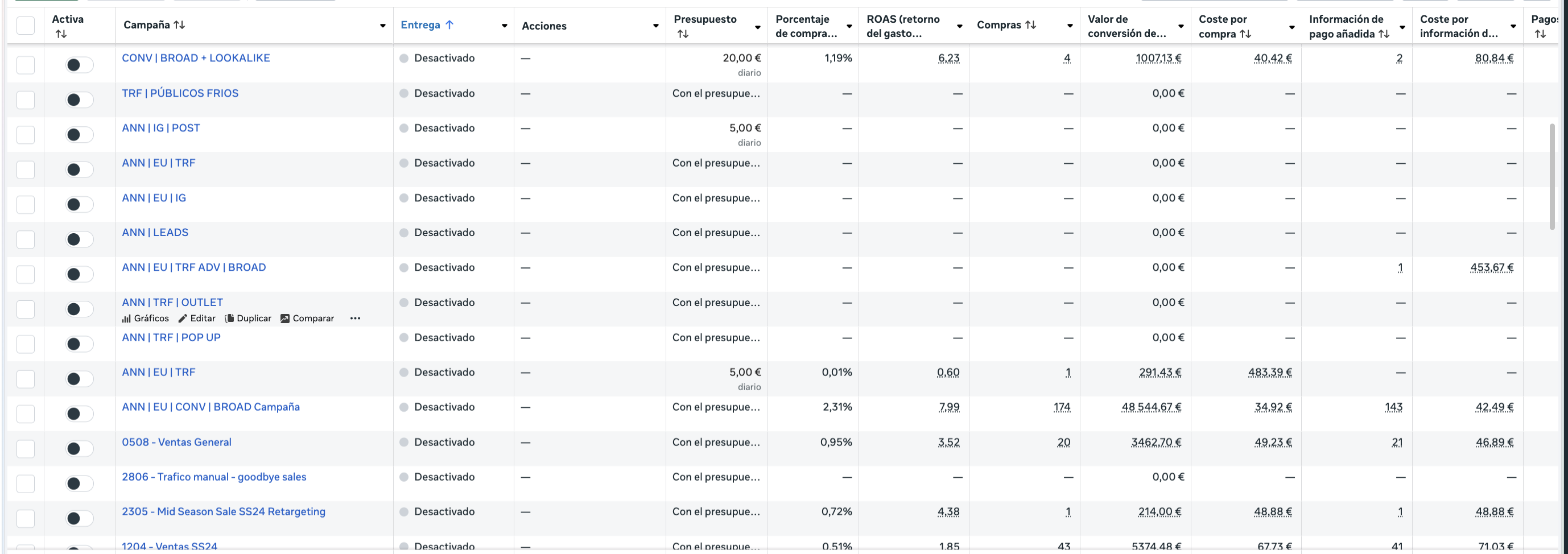Open Gráficos for ANN | TRF | OUTLET
The width and height of the screenshot is (1568, 554).
click(146, 319)
